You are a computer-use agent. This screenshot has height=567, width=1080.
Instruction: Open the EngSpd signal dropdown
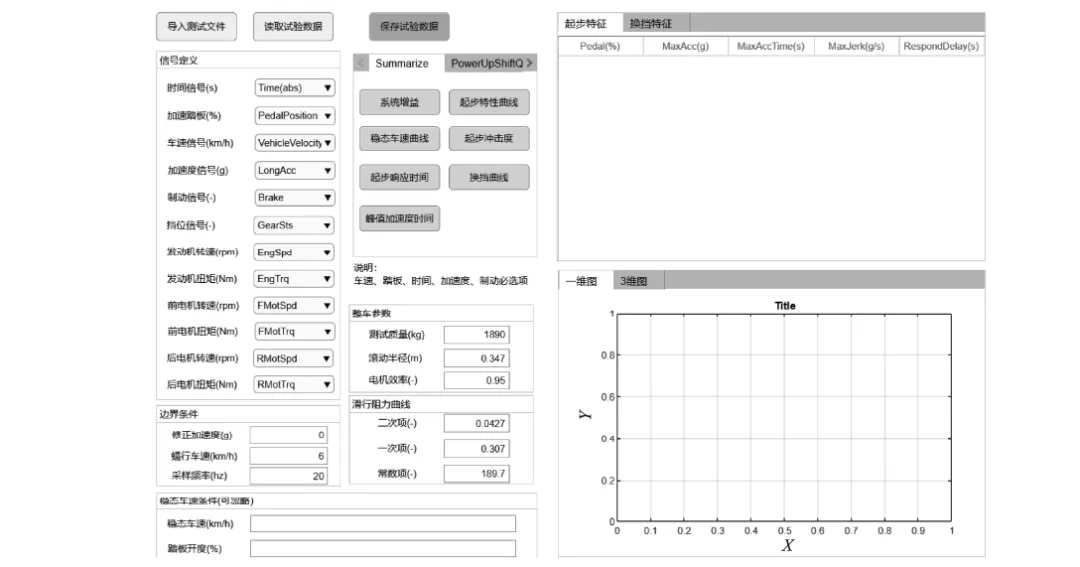click(x=294, y=252)
